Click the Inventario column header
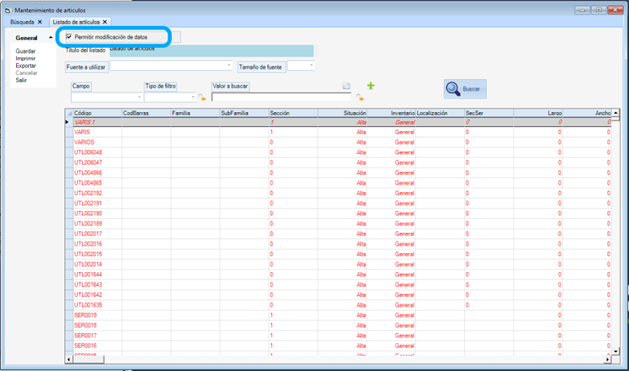 coord(391,113)
